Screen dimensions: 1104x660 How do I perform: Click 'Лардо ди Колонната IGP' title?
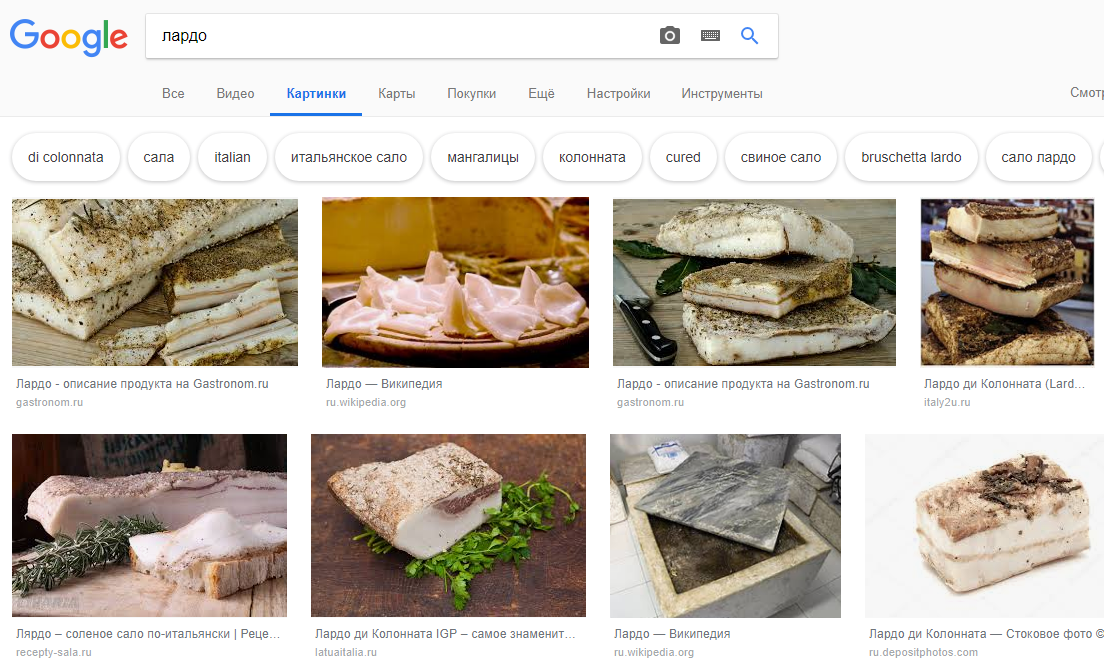tap(445, 634)
